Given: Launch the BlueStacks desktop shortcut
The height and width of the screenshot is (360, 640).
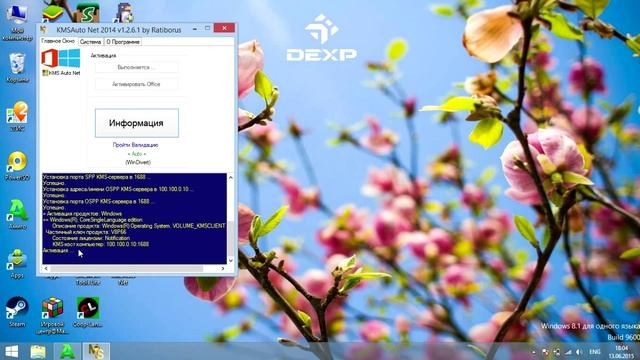Looking at the screenshot, I should 53,14.
